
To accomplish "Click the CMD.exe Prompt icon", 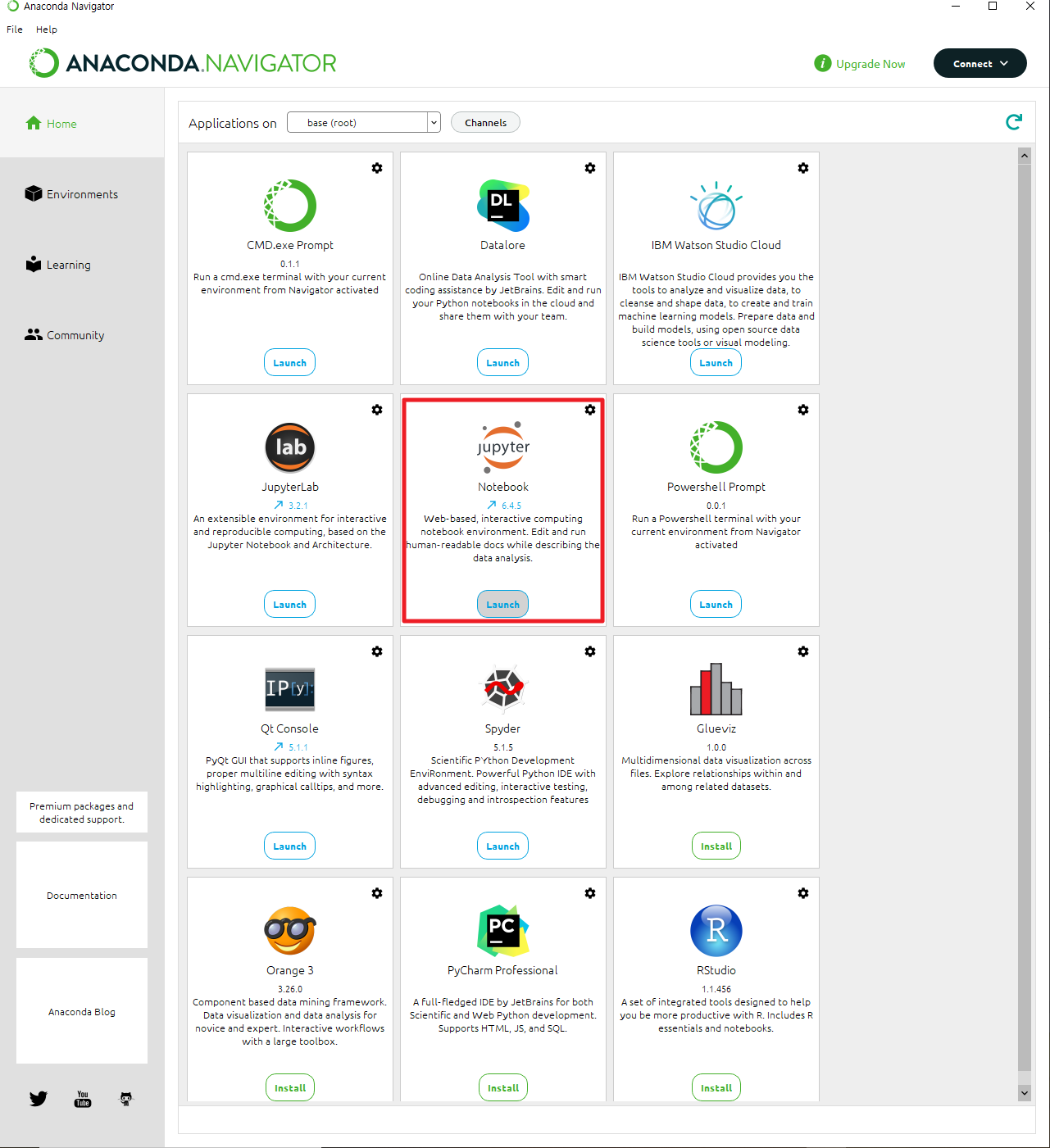I will pyautogui.click(x=290, y=206).
